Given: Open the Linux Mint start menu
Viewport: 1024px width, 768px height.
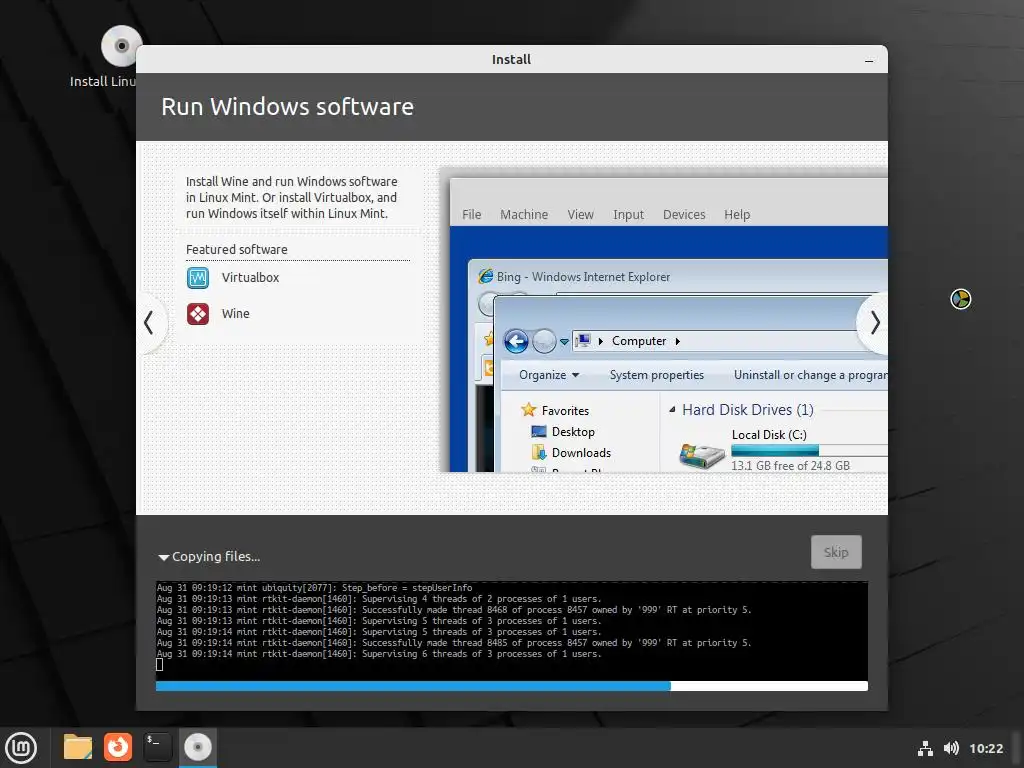Looking at the screenshot, I should coord(21,748).
